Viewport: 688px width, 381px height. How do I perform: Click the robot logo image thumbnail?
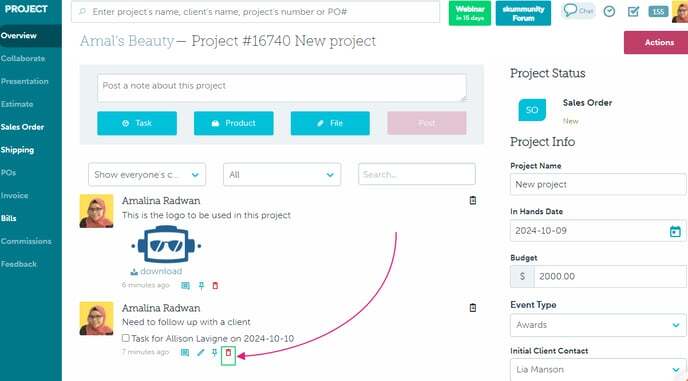tap(166, 245)
